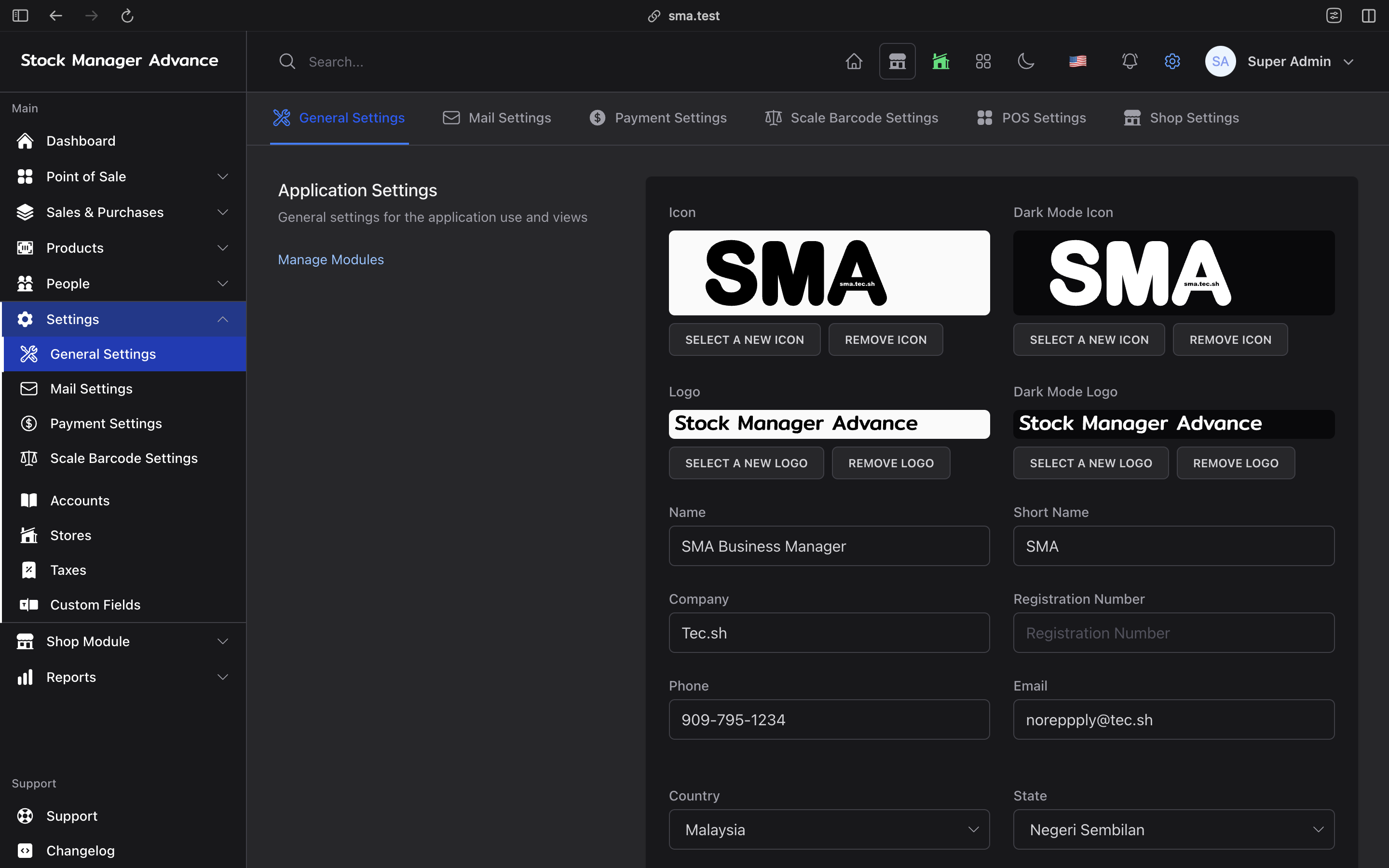The image size is (1389, 868).
Task: Toggle dark mode with the moon icon
Action: tap(1026, 61)
